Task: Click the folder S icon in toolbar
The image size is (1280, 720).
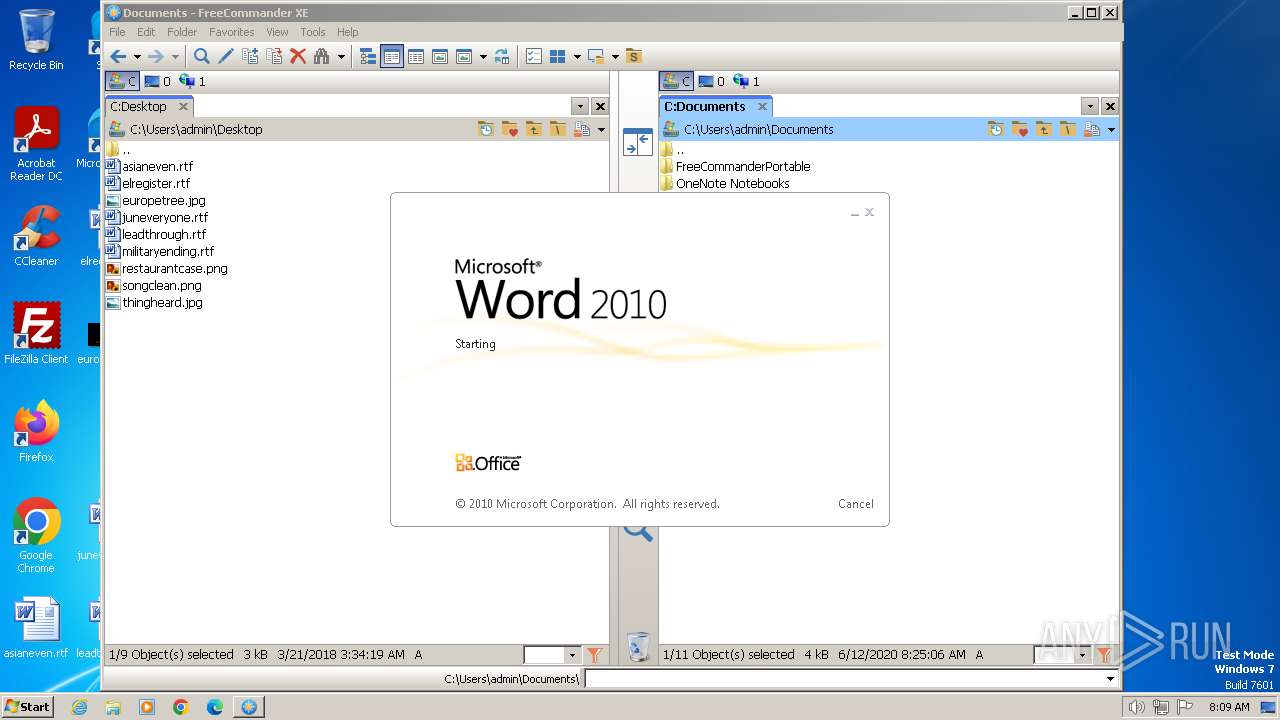Action: (x=634, y=57)
